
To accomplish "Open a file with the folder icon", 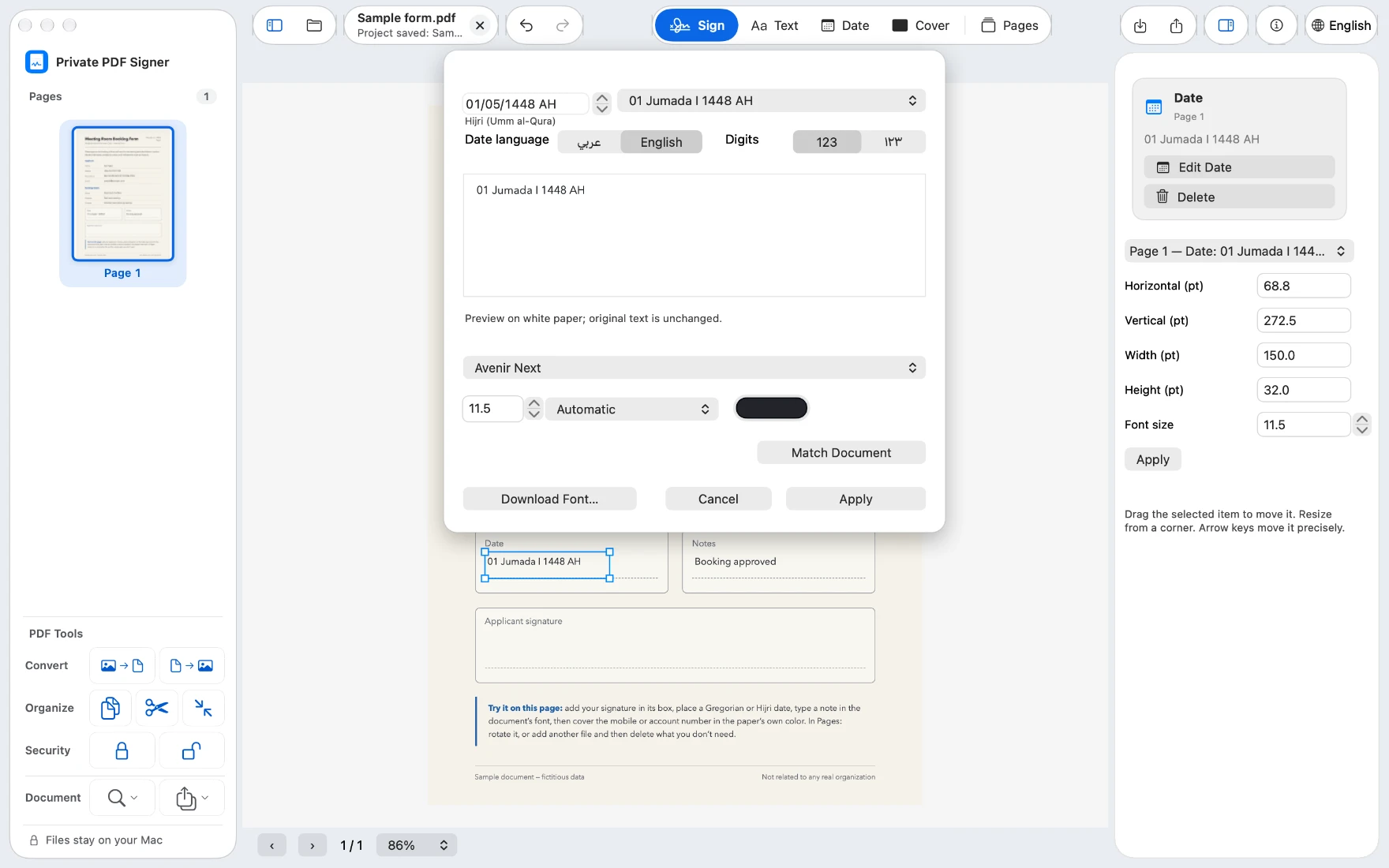I will [314, 25].
